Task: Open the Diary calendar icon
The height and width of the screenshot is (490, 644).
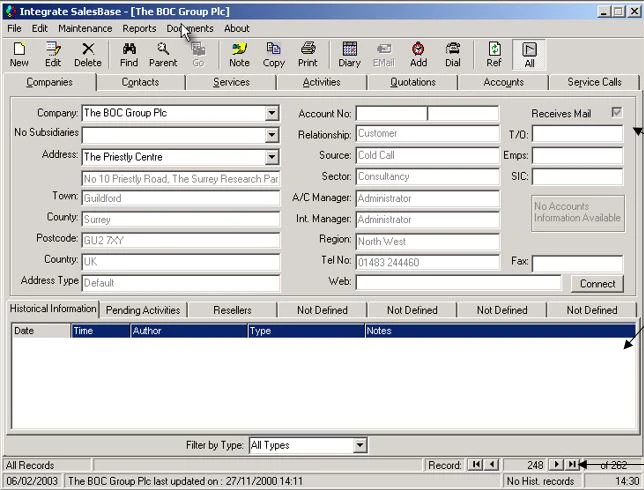Action: coord(350,55)
